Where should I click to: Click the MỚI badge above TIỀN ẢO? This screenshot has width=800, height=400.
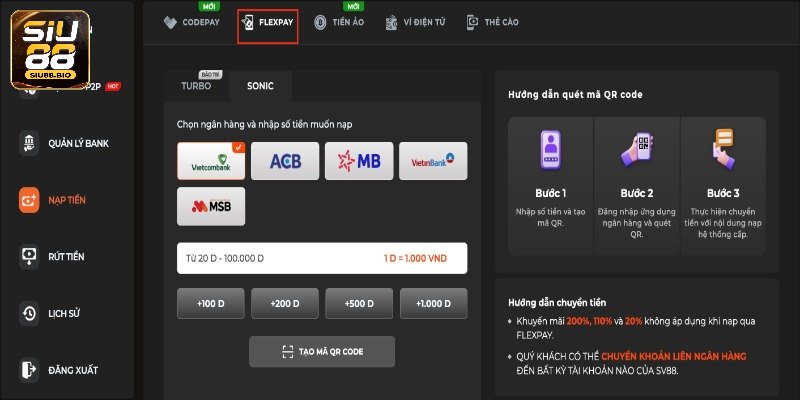pos(353,6)
